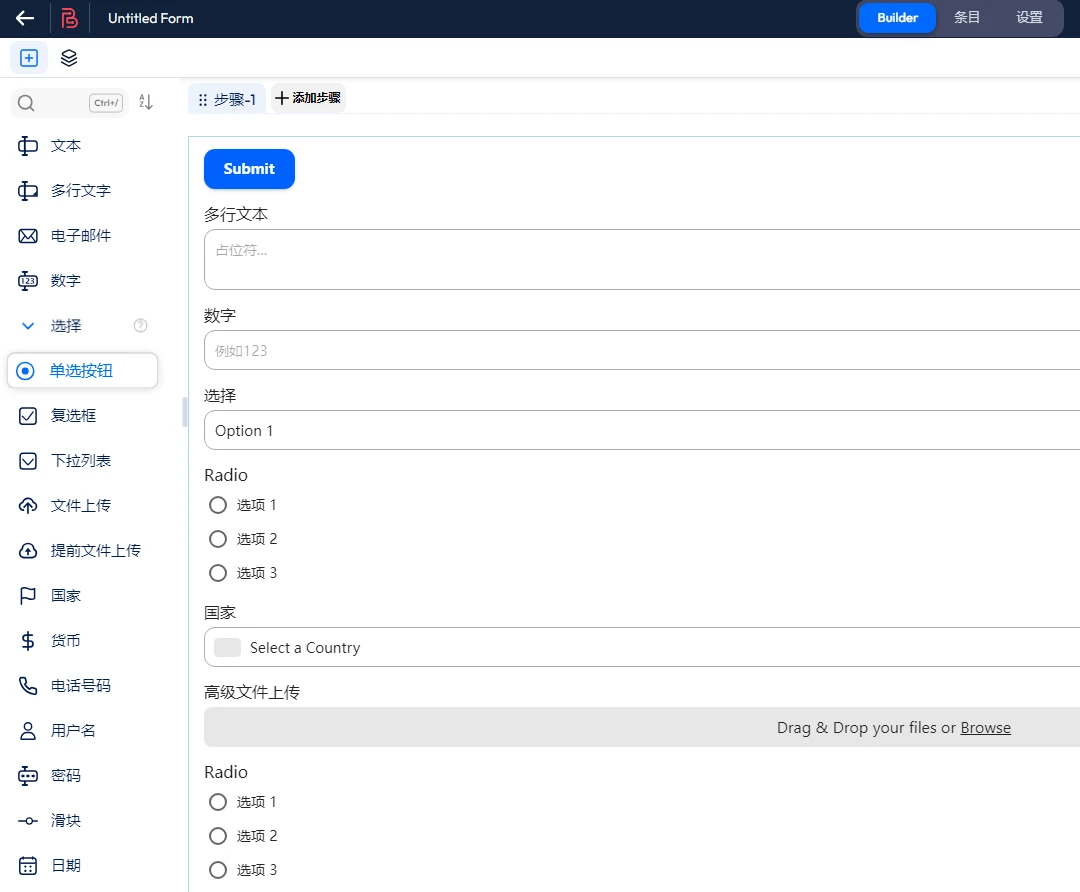The height and width of the screenshot is (892, 1080).
Task: Select the 密码 password field icon
Action: [28, 775]
